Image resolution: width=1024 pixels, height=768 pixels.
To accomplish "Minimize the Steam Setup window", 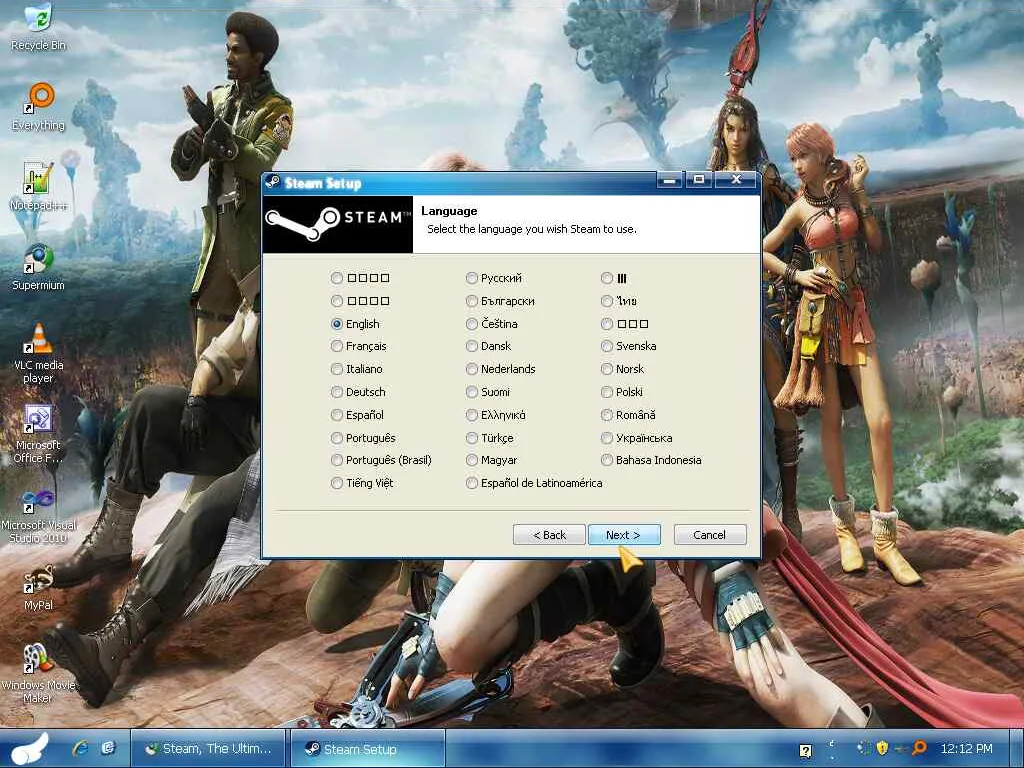I will click(669, 180).
